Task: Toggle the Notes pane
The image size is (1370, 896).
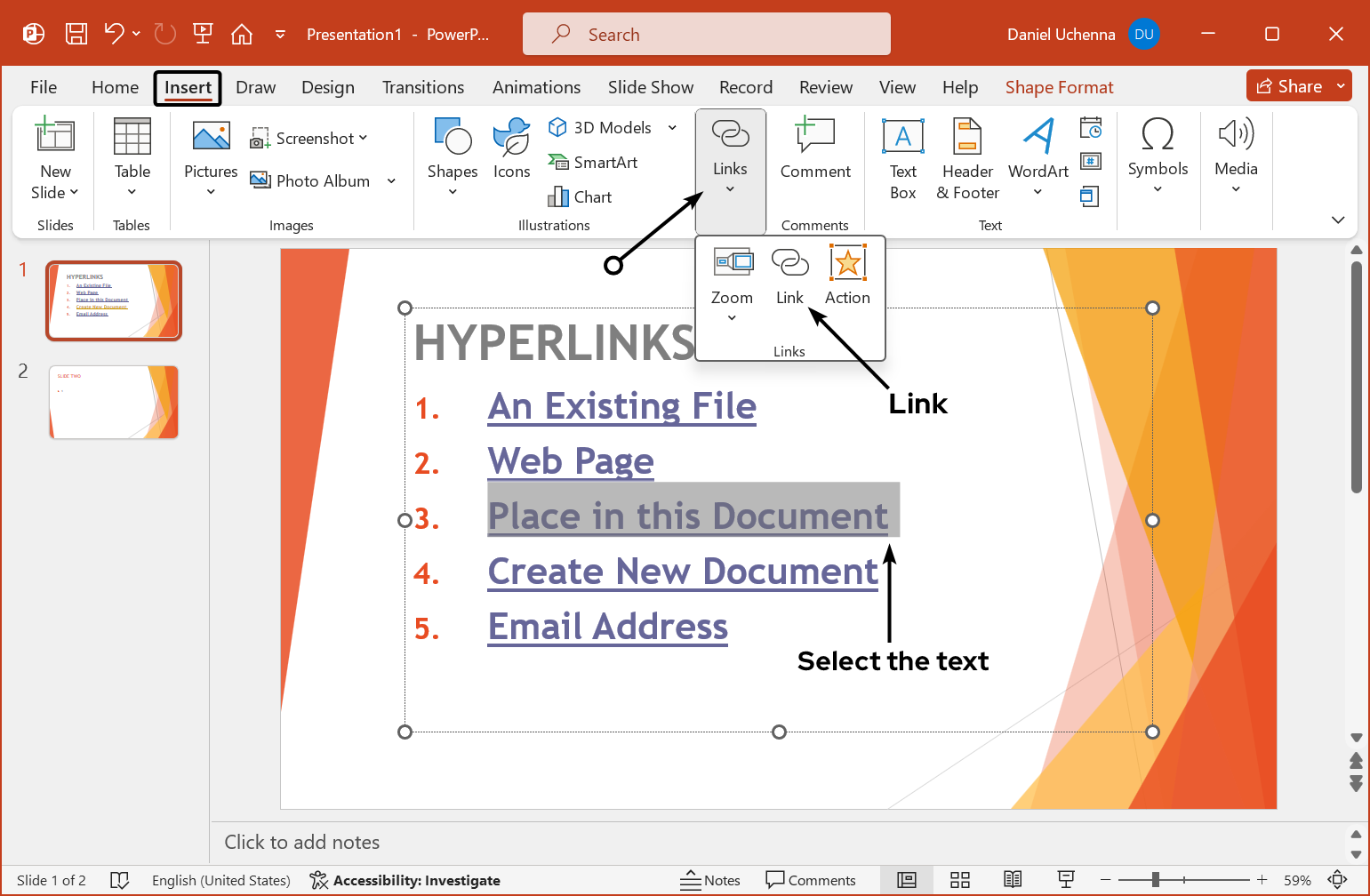Action: (x=710, y=880)
